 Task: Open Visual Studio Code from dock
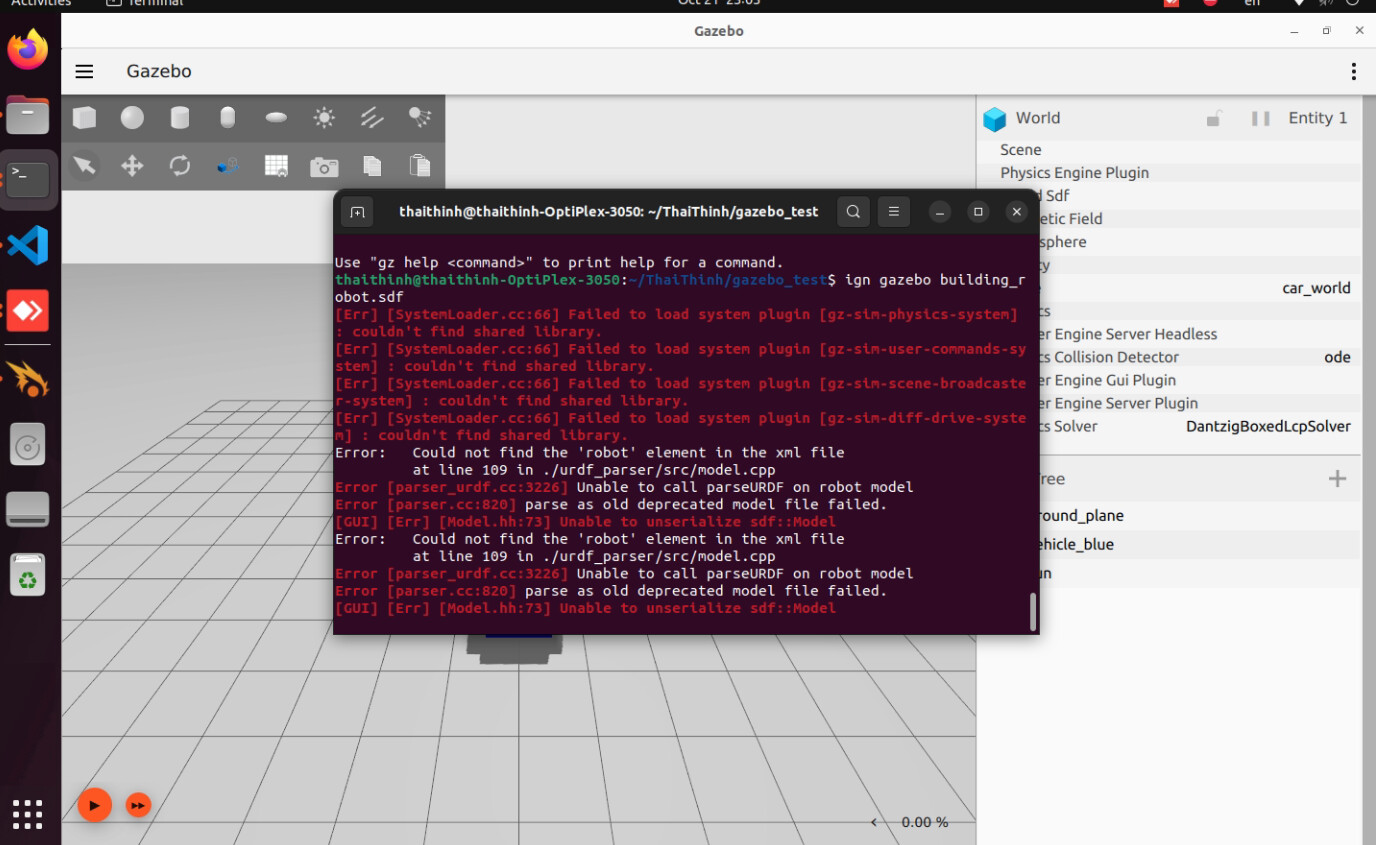click(28, 245)
